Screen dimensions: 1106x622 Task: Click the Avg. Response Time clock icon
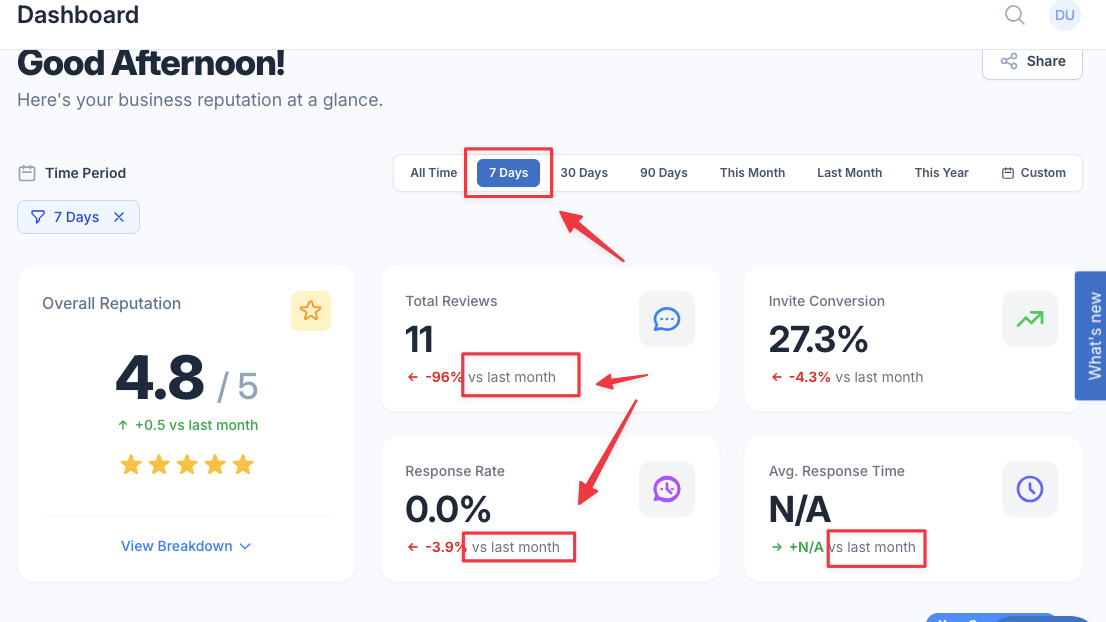(x=1030, y=489)
